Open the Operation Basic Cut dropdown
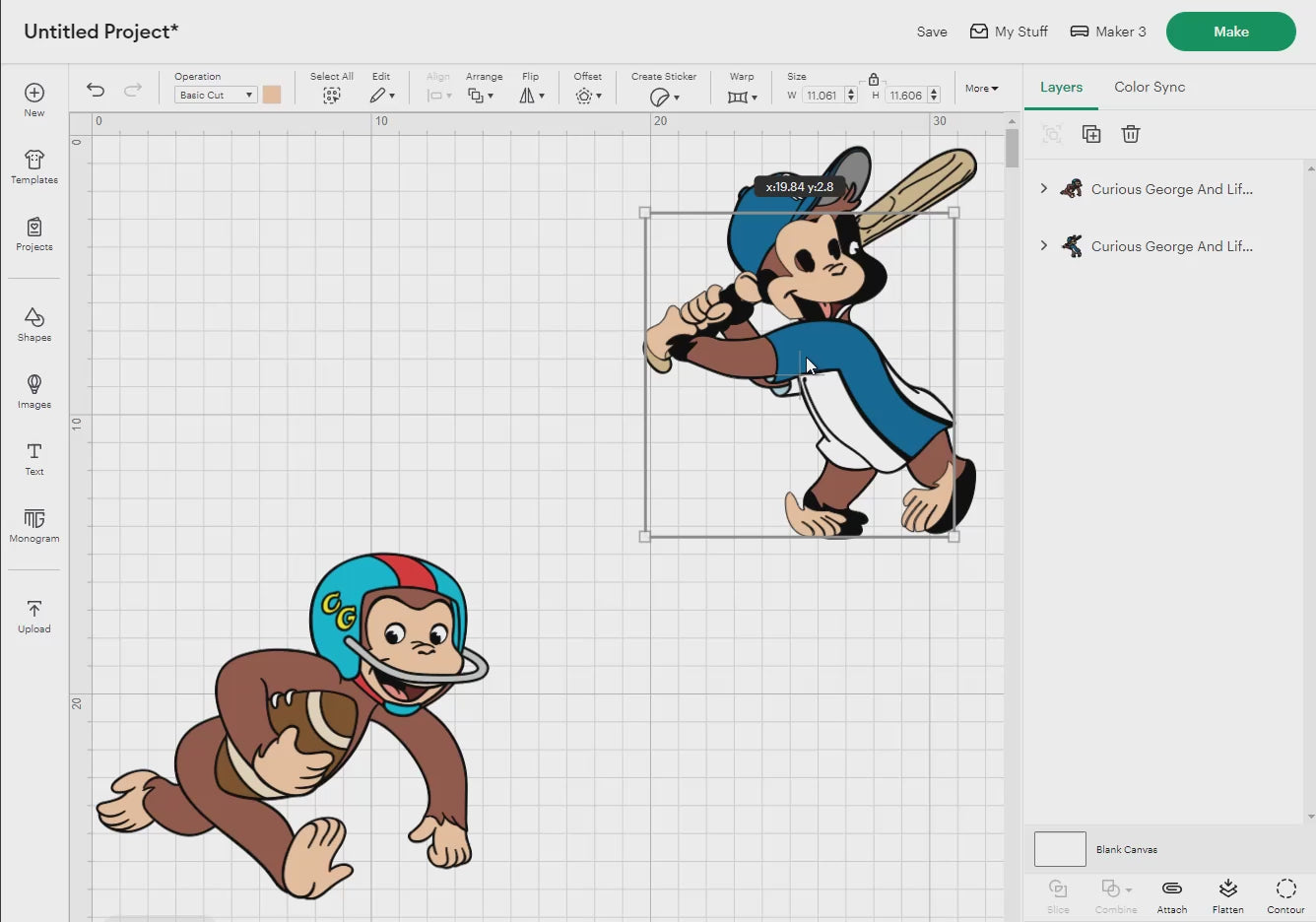This screenshot has width=1316, height=922. click(216, 95)
